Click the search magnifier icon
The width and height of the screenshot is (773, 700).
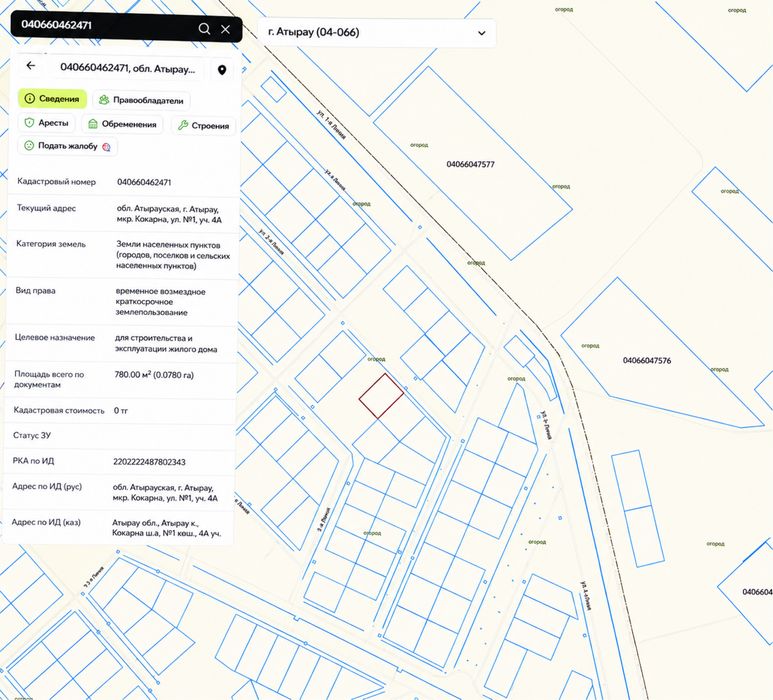pyautogui.click(x=204, y=29)
